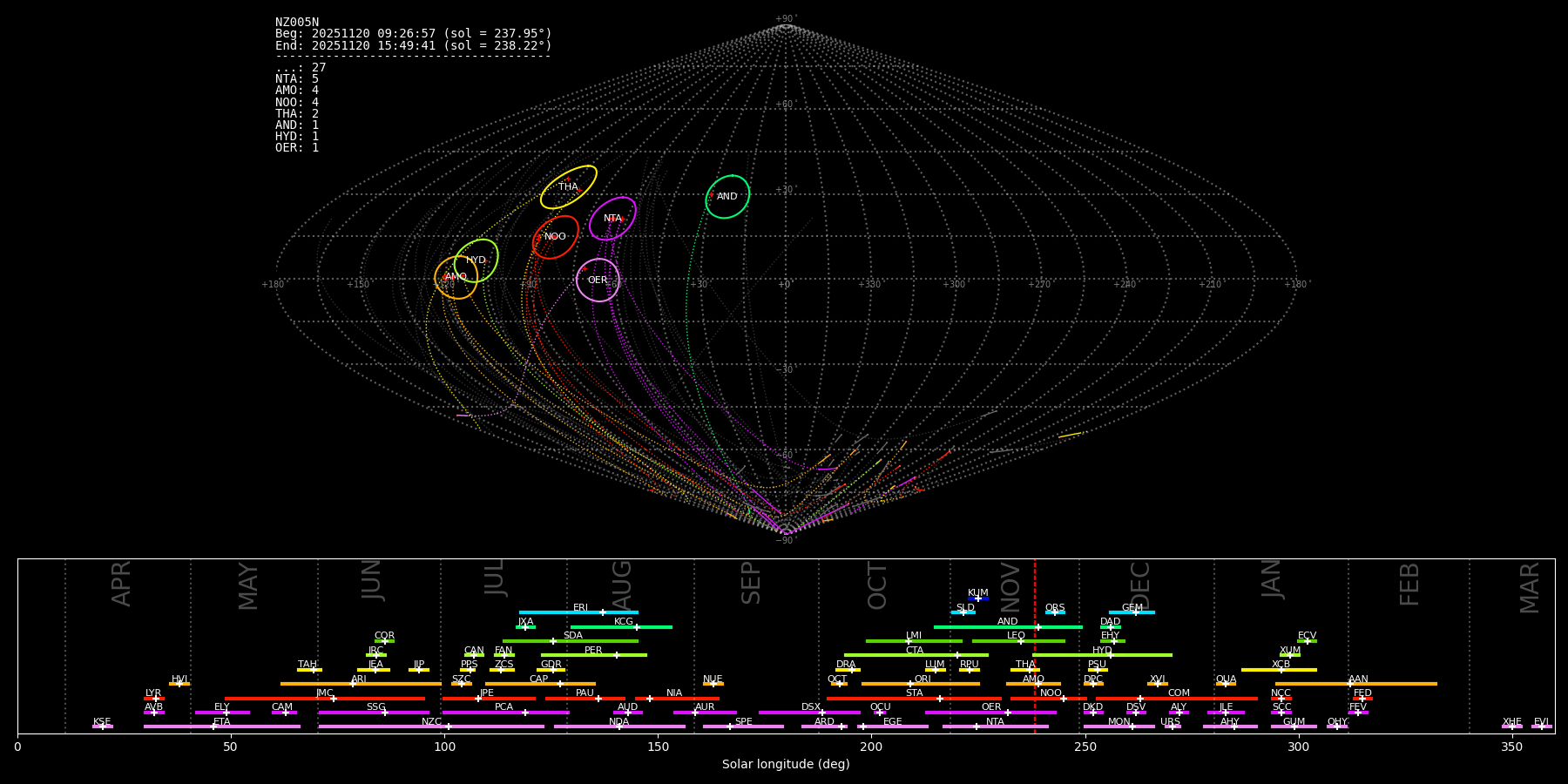
Task: Click the red STA shower bar
Action: pos(914,698)
